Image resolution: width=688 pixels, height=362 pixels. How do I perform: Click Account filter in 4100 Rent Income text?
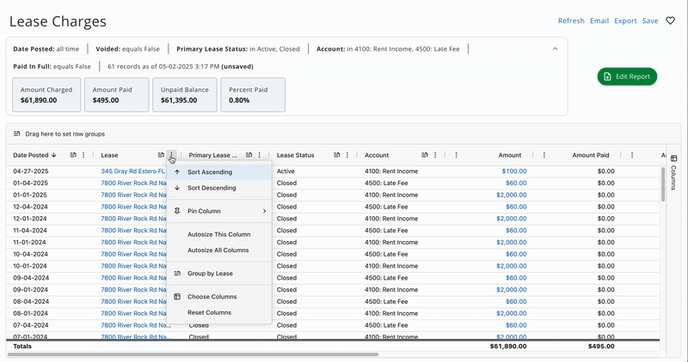(388, 49)
